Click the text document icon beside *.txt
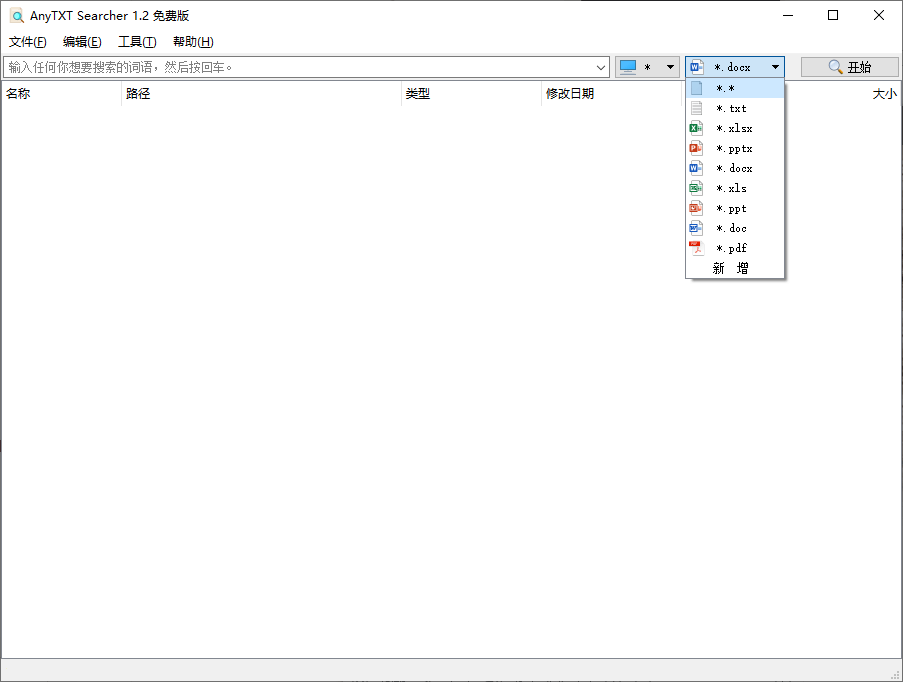 pyautogui.click(x=696, y=108)
